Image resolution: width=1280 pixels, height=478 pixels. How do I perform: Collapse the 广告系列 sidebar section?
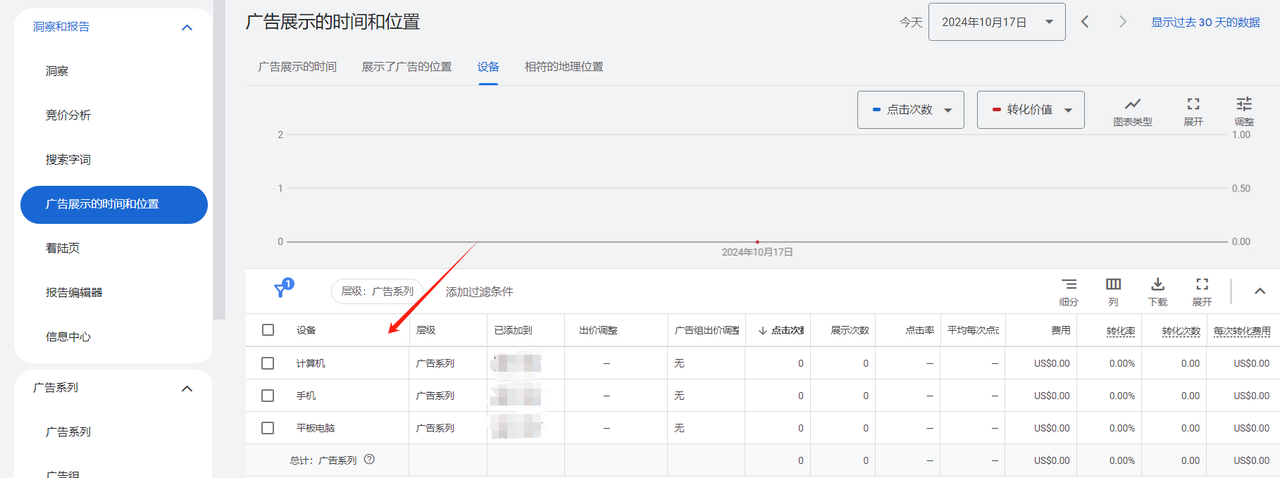tap(186, 388)
